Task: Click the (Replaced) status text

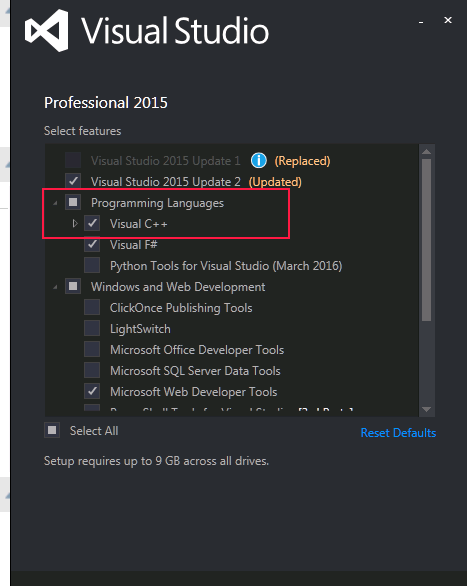Action: coord(302,161)
